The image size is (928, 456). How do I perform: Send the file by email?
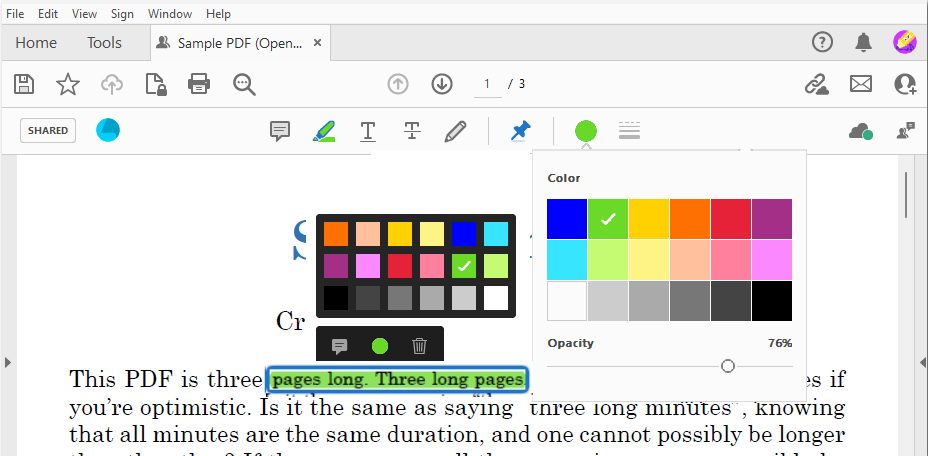click(861, 84)
